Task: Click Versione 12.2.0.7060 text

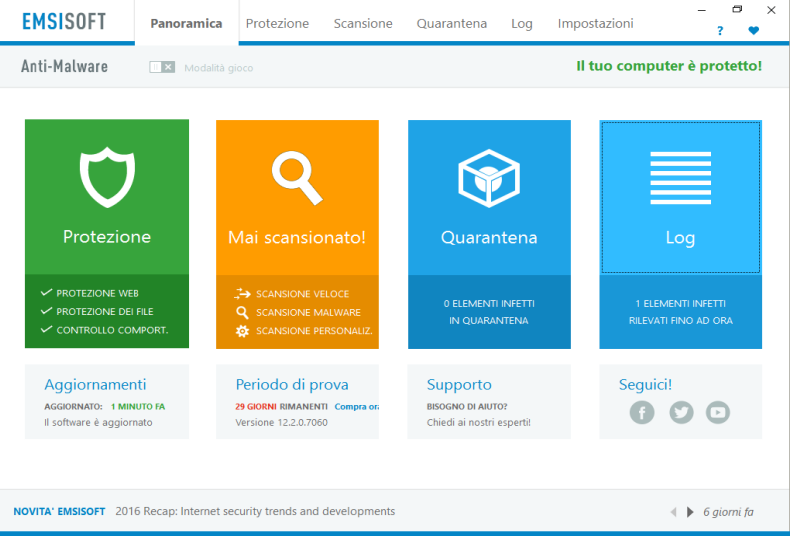Action: tap(281, 423)
